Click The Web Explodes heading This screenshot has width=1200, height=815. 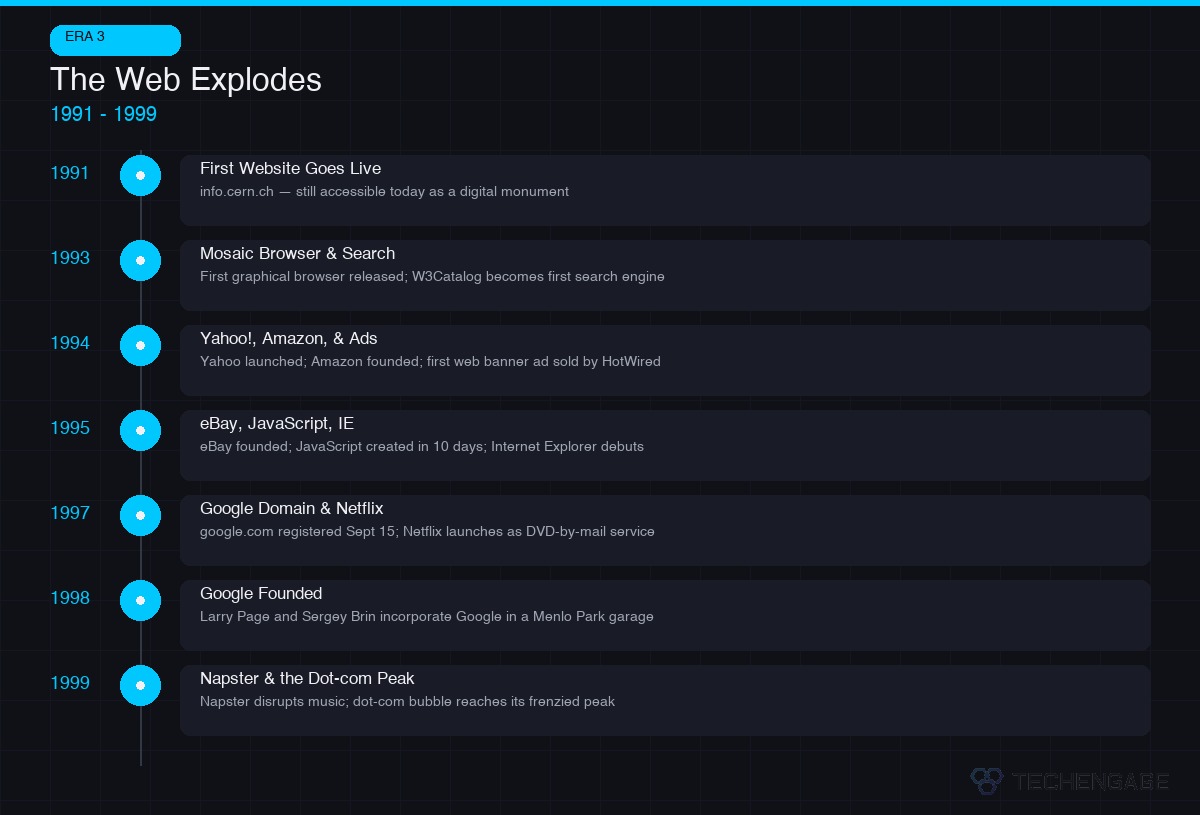point(186,80)
